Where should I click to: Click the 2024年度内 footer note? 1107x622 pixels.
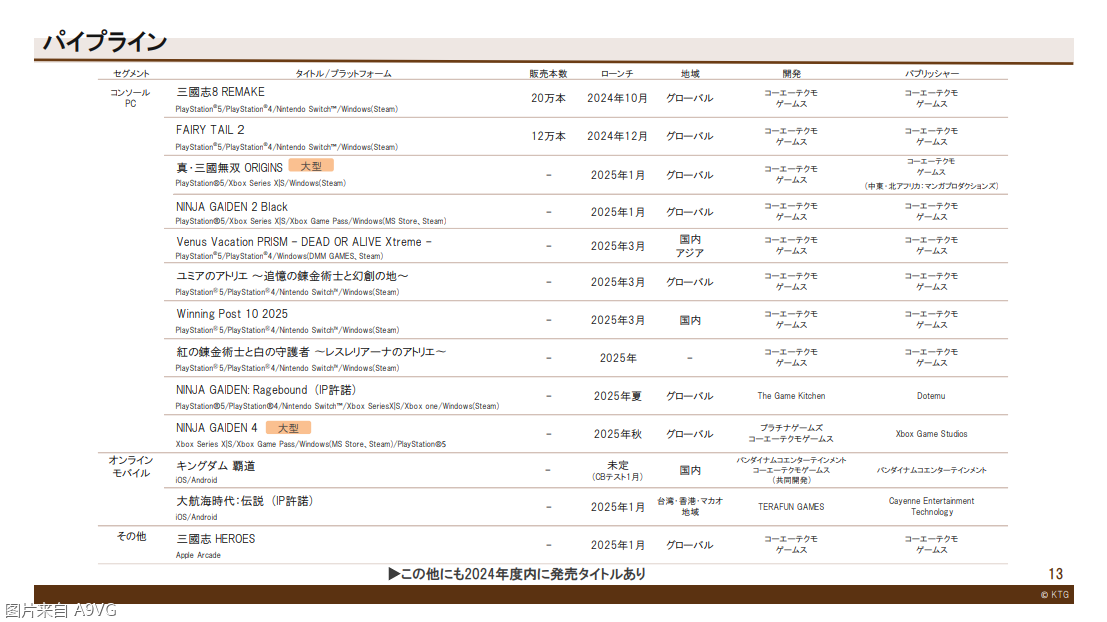(x=517, y=574)
